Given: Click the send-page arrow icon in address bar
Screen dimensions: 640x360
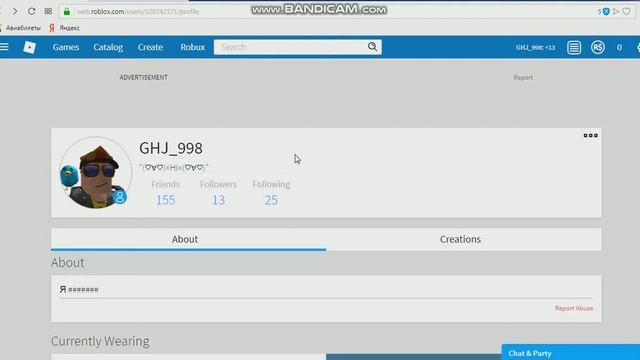Looking at the screenshot, I should pos(616,11).
